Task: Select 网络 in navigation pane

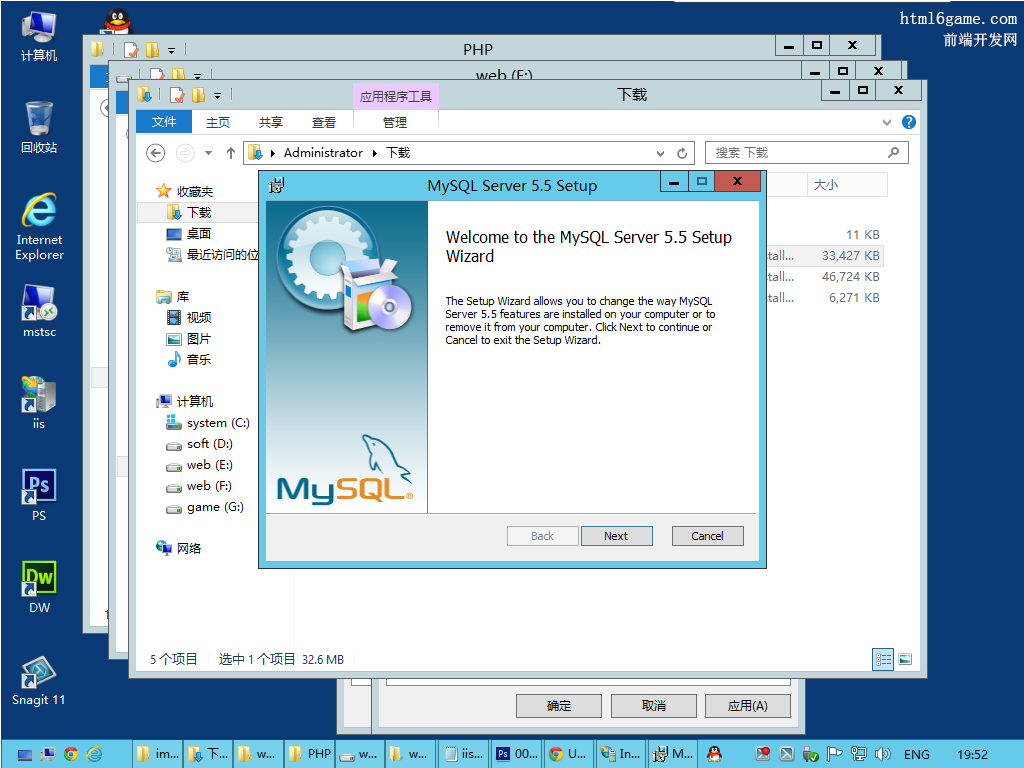Action: coord(189,548)
